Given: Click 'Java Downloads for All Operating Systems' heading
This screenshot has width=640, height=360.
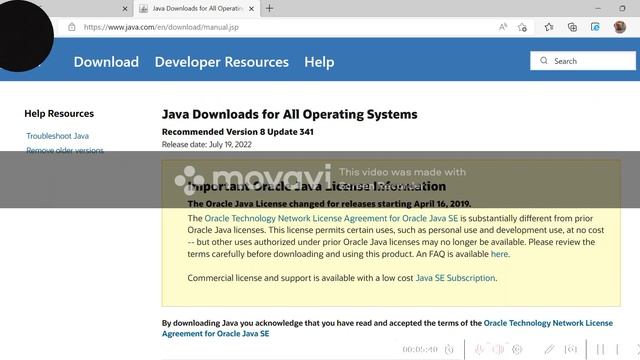Looking at the screenshot, I should 289,114.
